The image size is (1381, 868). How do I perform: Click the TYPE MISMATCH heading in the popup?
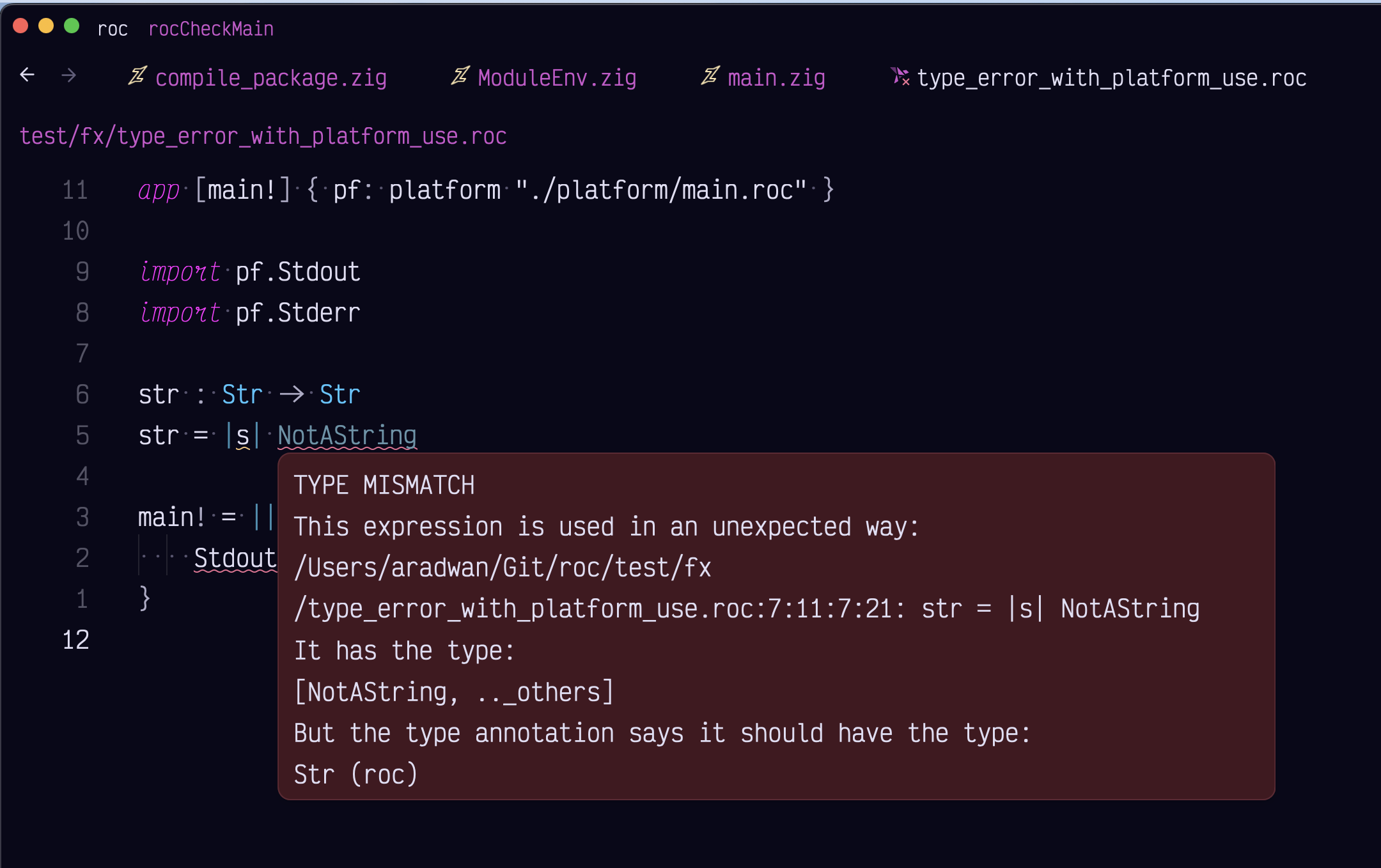(x=384, y=485)
